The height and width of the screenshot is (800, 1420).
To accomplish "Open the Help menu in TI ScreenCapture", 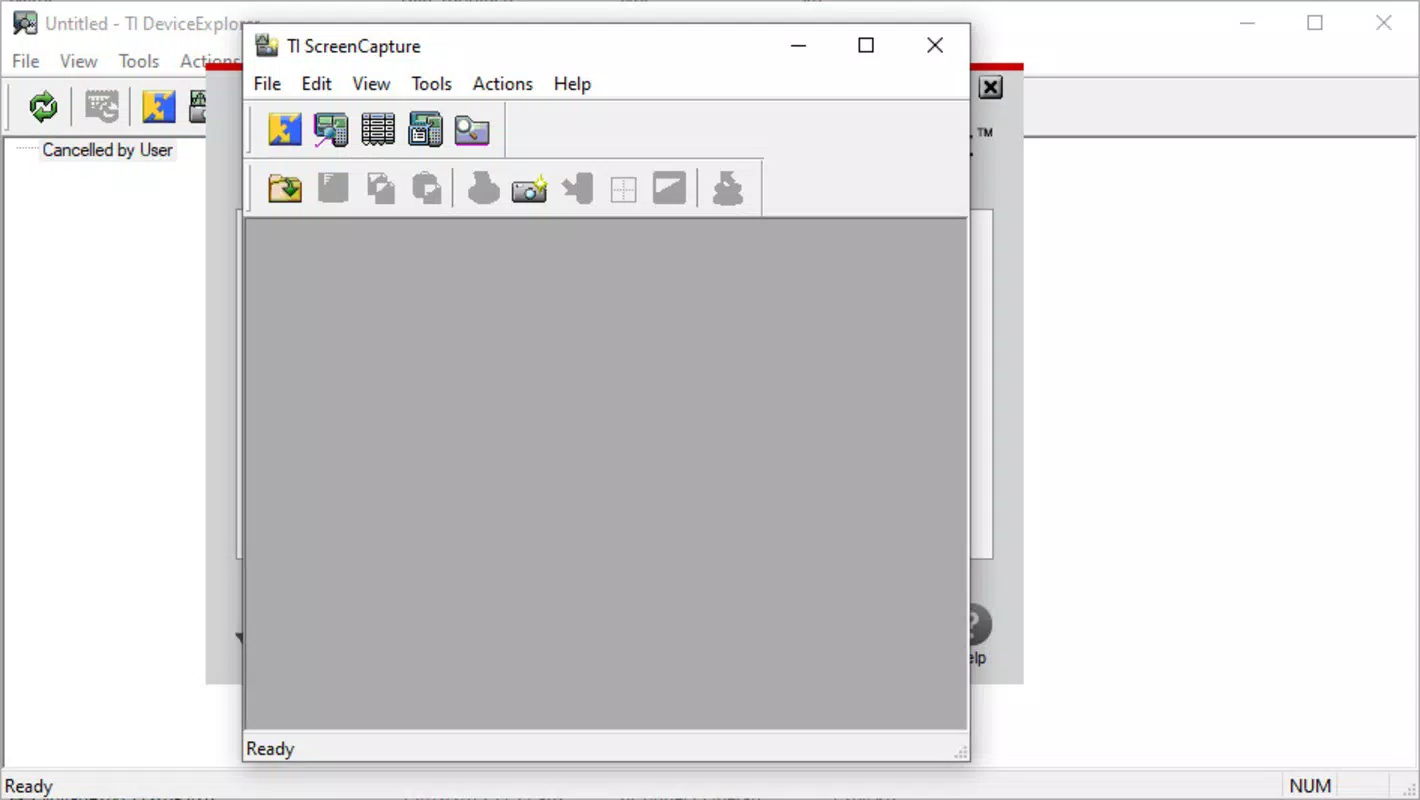I will [573, 84].
